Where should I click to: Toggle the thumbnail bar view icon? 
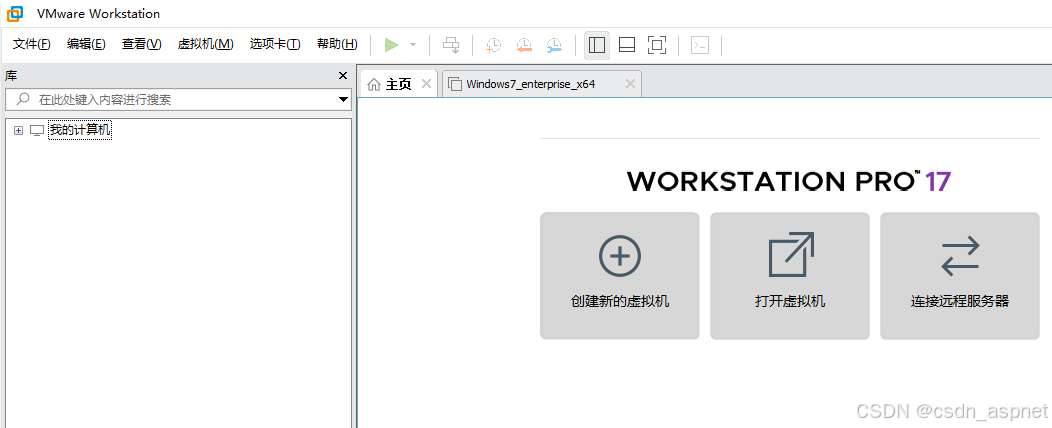pyautogui.click(x=627, y=45)
